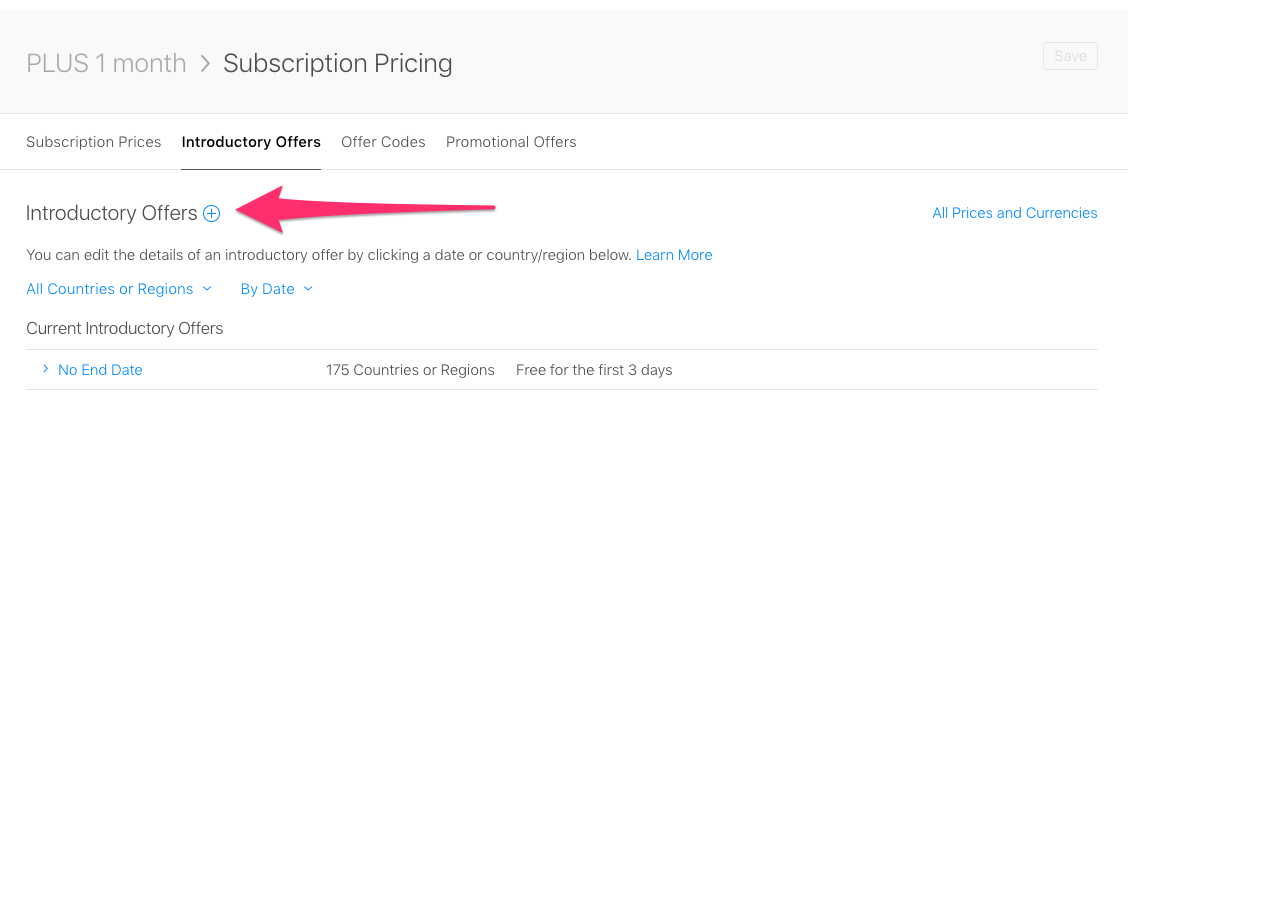The height and width of the screenshot is (900, 1265).
Task: Select the Introductory Offers tab
Action: 251,141
